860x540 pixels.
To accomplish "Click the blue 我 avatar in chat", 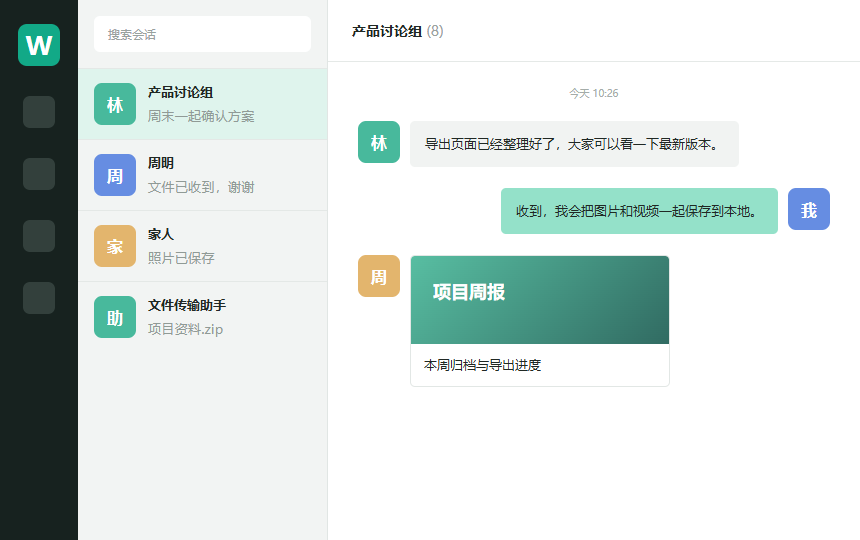I will 809,209.
